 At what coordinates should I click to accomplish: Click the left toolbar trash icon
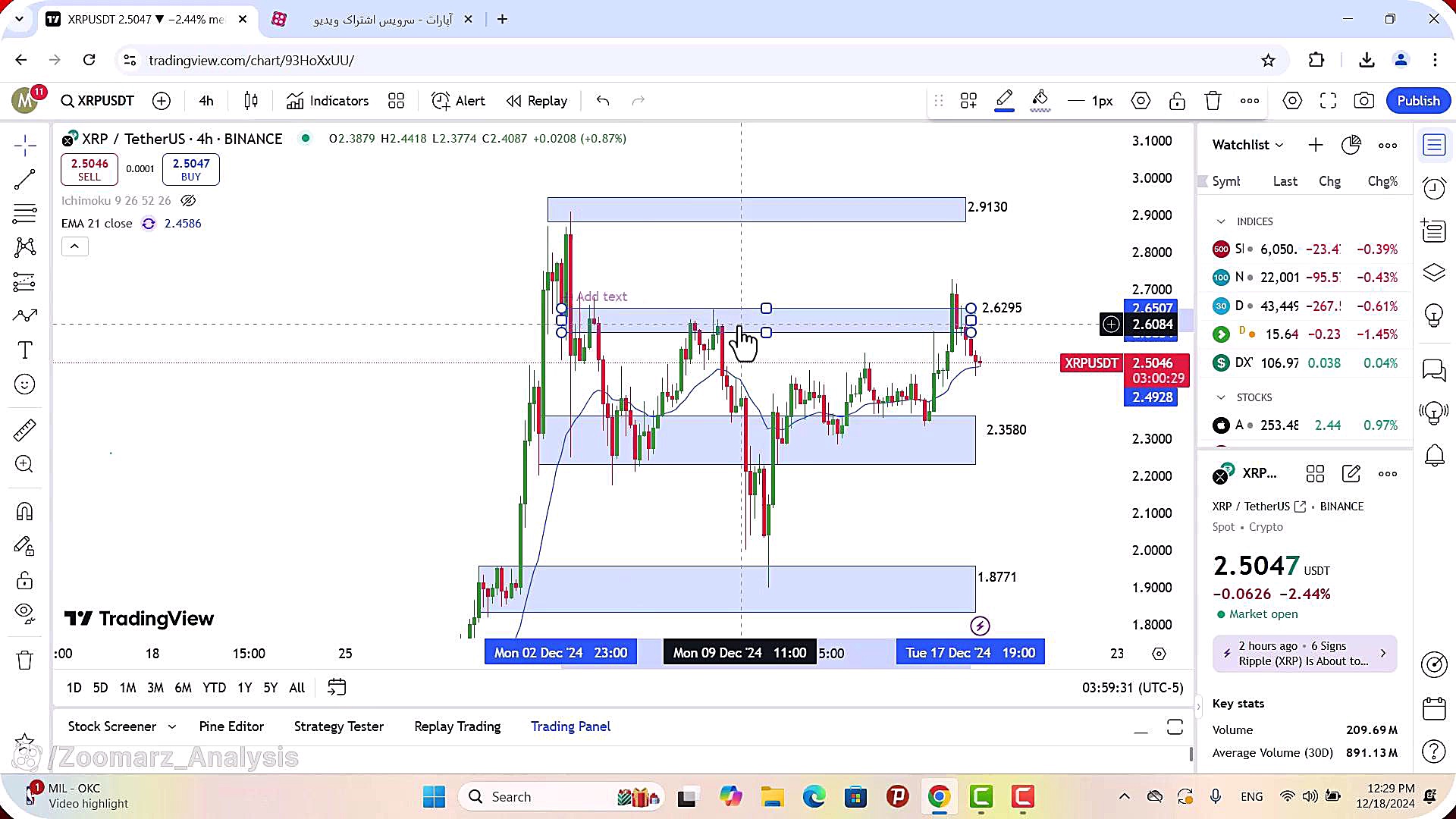pos(24,660)
